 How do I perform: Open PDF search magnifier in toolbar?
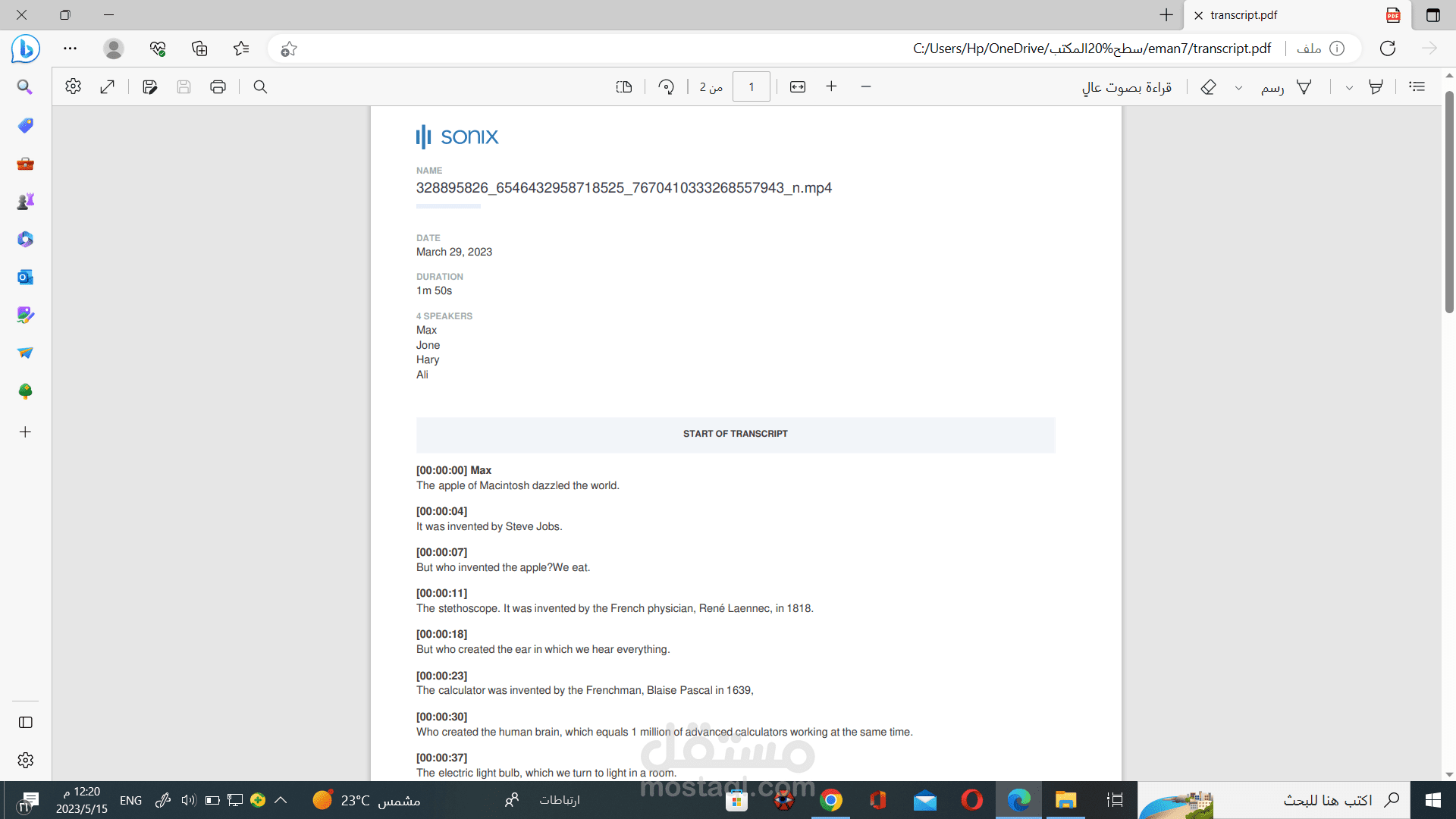pos(260,86)
